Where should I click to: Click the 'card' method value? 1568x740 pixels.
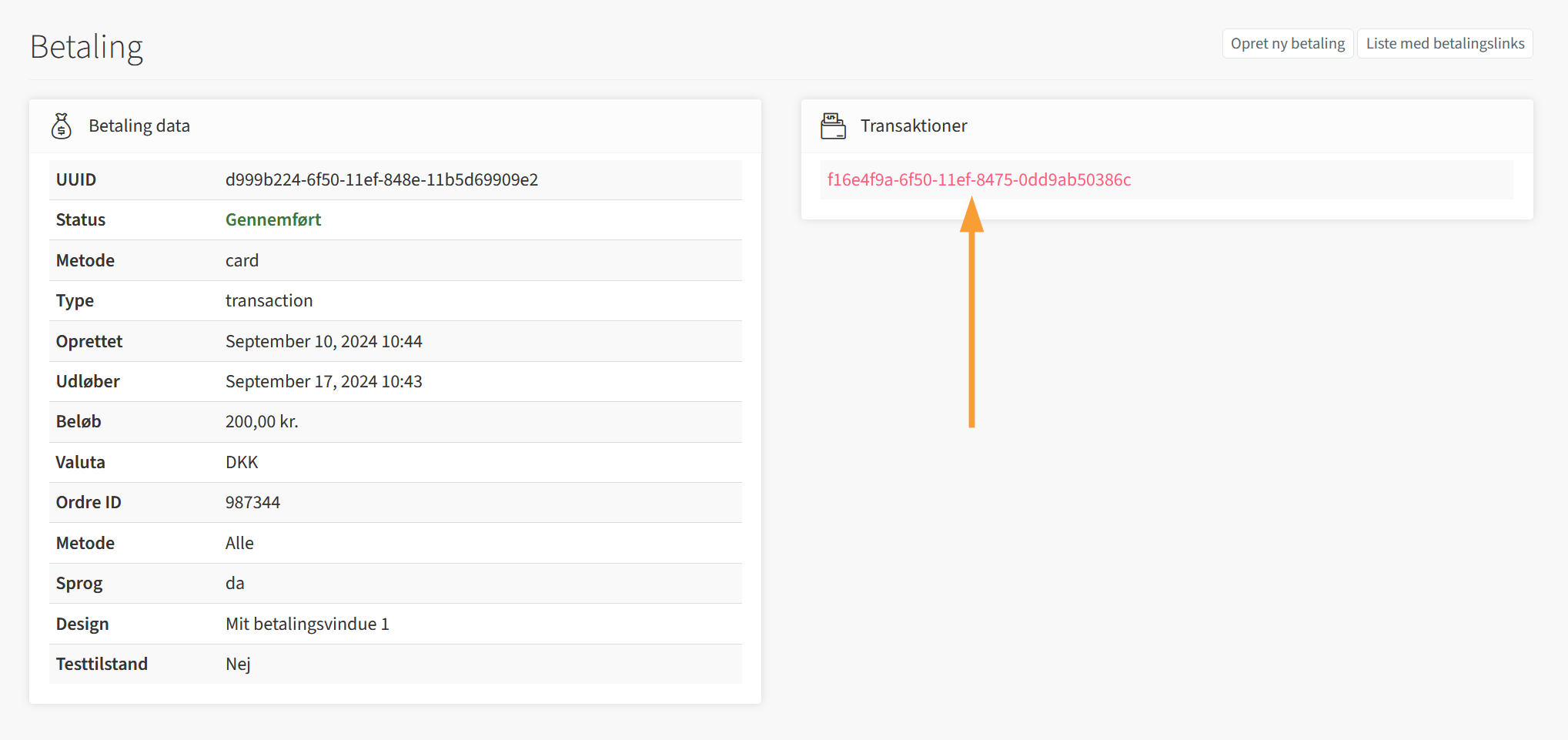click(242, 260)
